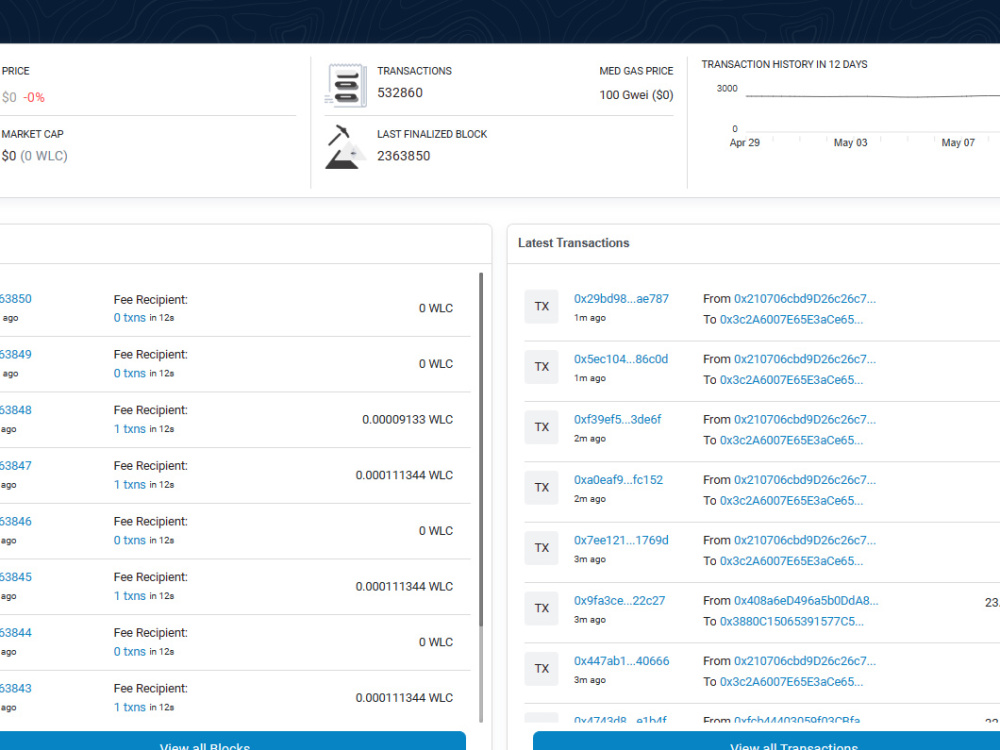The image size is (1000, 750).
Task: Click TX badge for 0x9fa3ce...22c27
Action: coord(541,608)
